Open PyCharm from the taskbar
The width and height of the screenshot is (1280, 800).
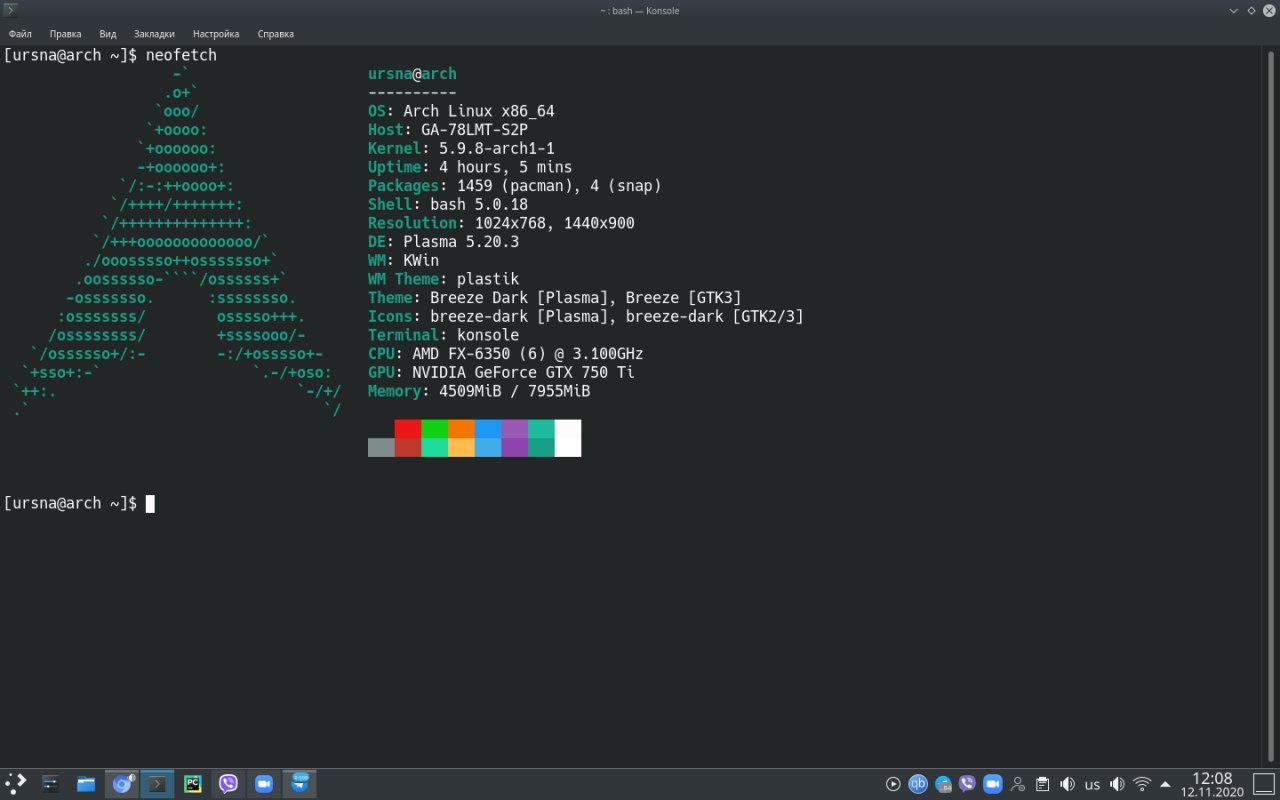pyautogui.click(x=193, y=784)
